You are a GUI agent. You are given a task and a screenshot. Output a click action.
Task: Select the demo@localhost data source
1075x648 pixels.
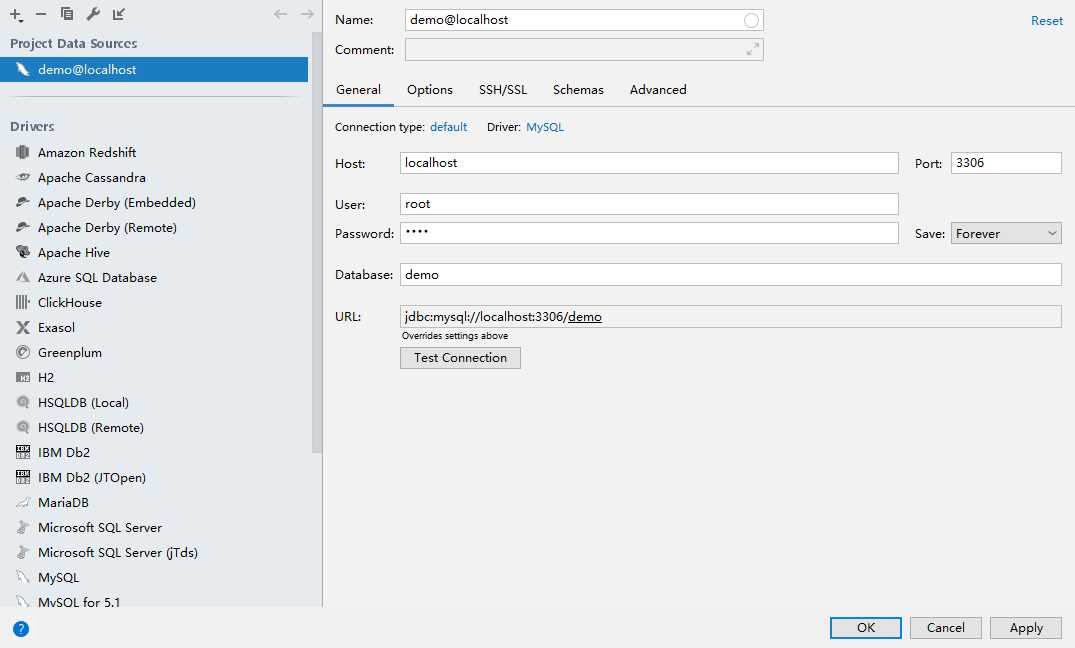pos(154,69)
